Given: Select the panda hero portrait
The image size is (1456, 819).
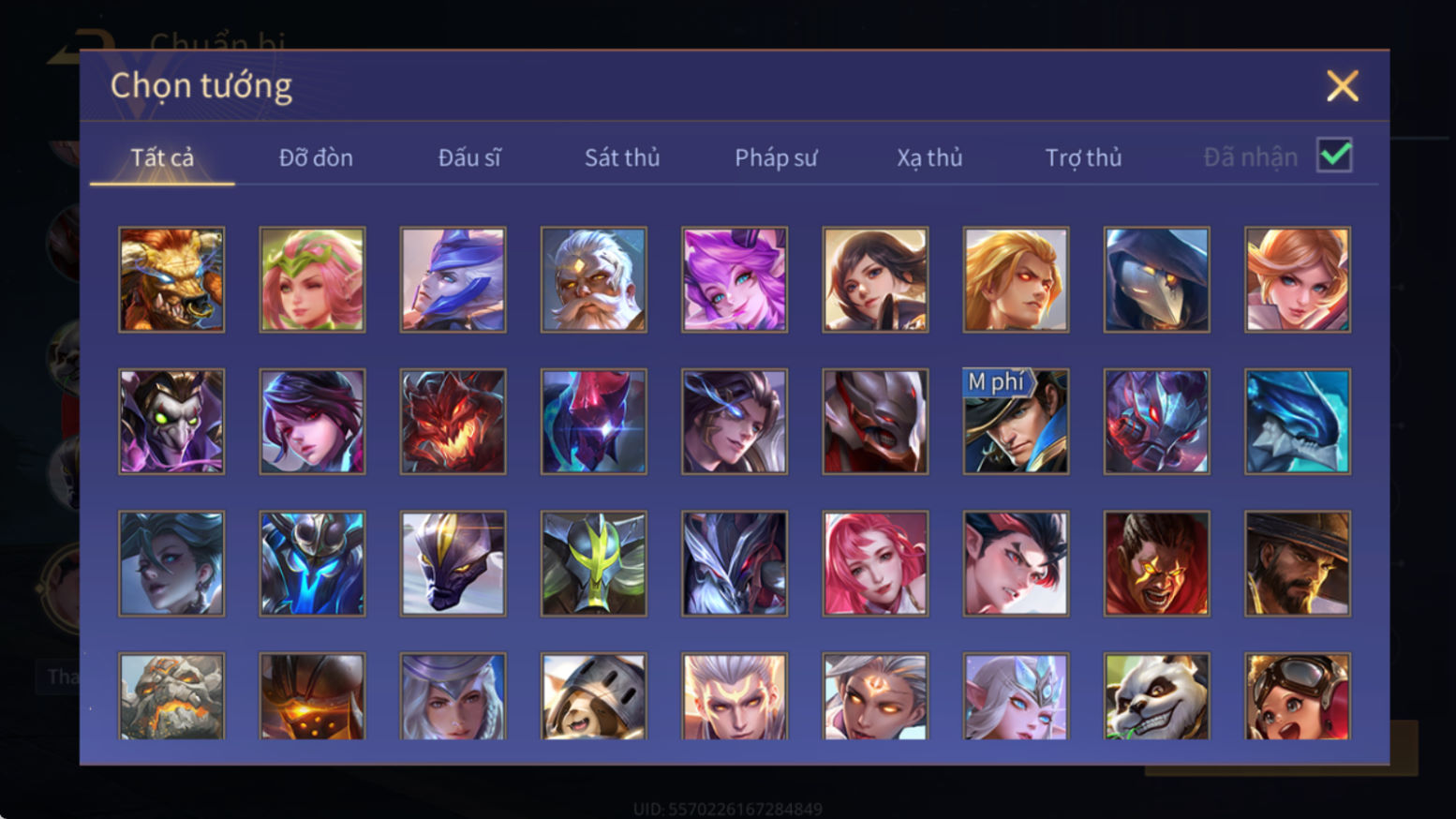Looking at the screenshot, I should coord(1157,696).
